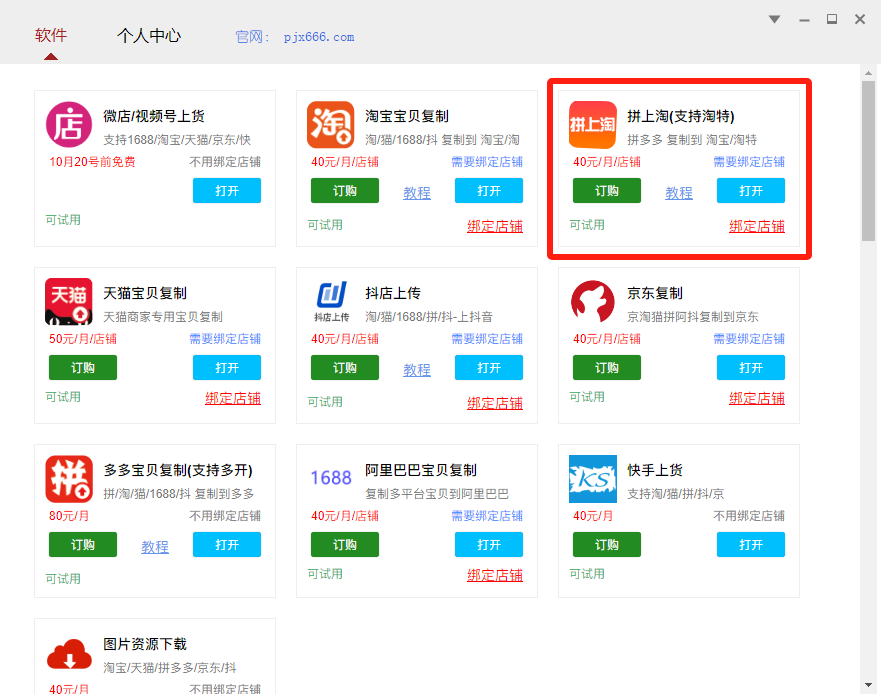This screenshot has height=698, width=881.
Task: Click 打开 for 抖店上传
Action: coord(489,368)
